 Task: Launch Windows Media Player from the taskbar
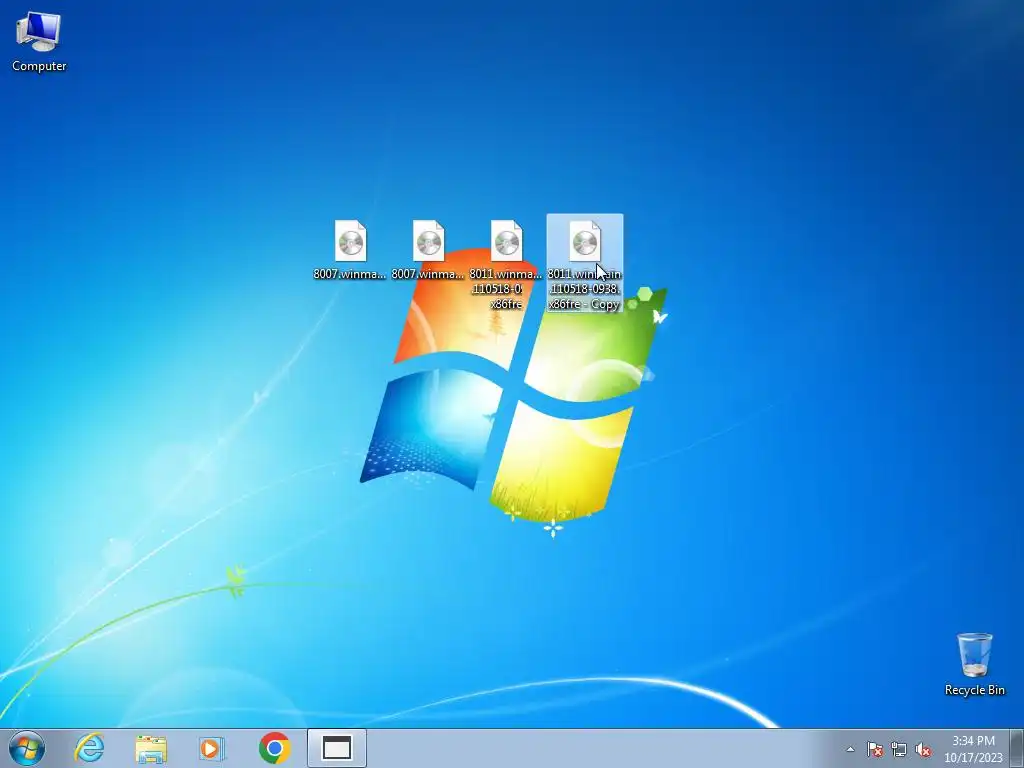[212, 748]
